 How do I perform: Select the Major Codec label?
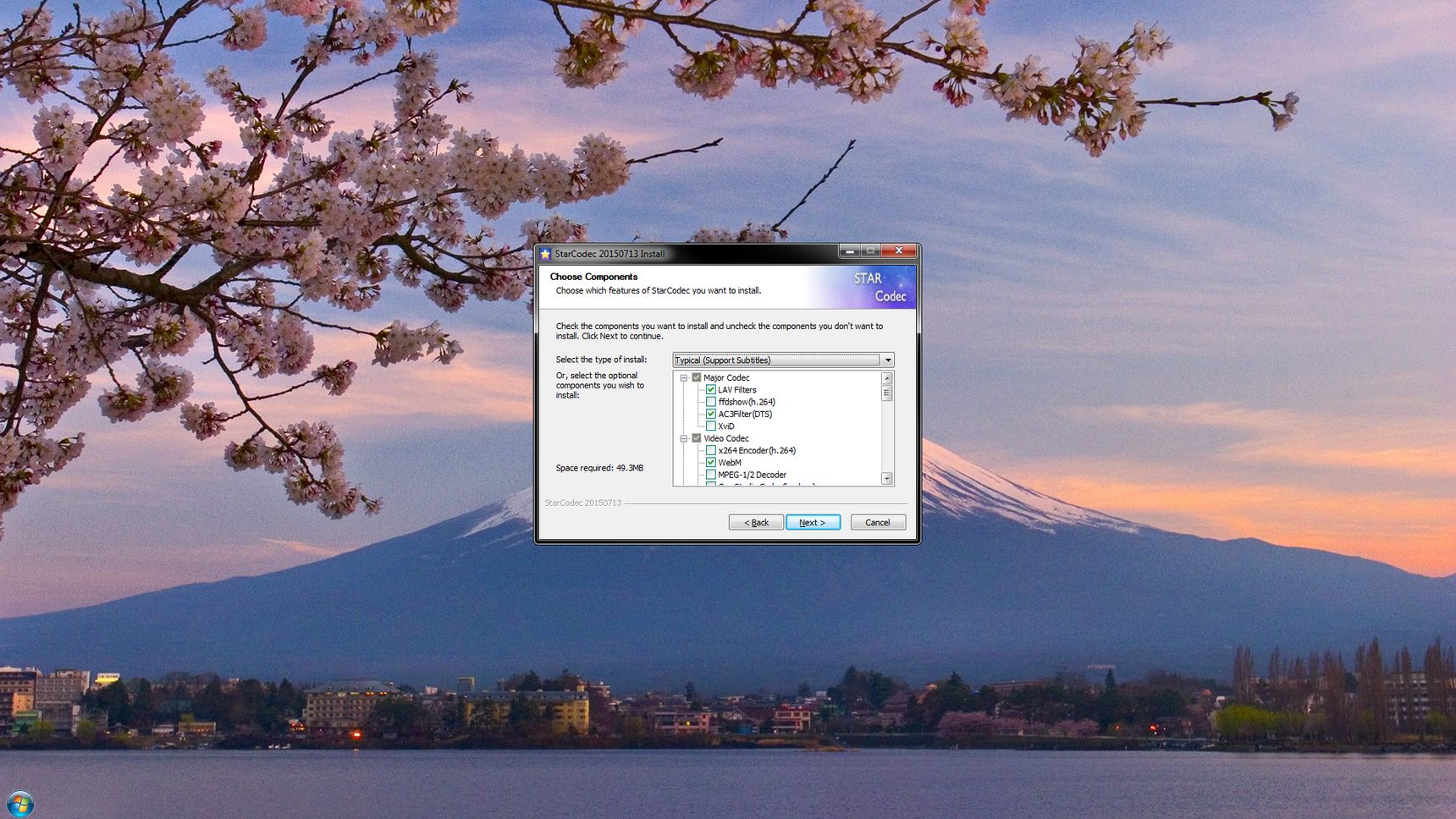(x=726, y=378)
